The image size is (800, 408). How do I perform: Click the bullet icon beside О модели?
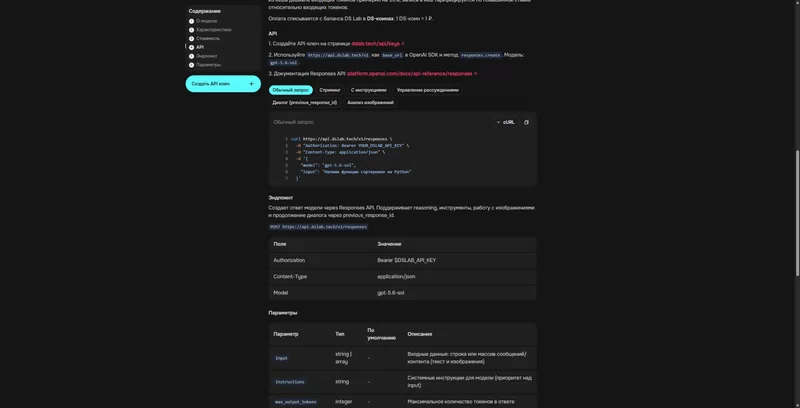pyautogui.click(x=191, y=21)
